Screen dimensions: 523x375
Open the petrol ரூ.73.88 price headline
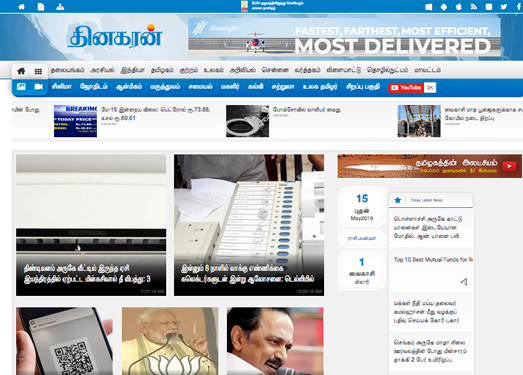[156, 113]
